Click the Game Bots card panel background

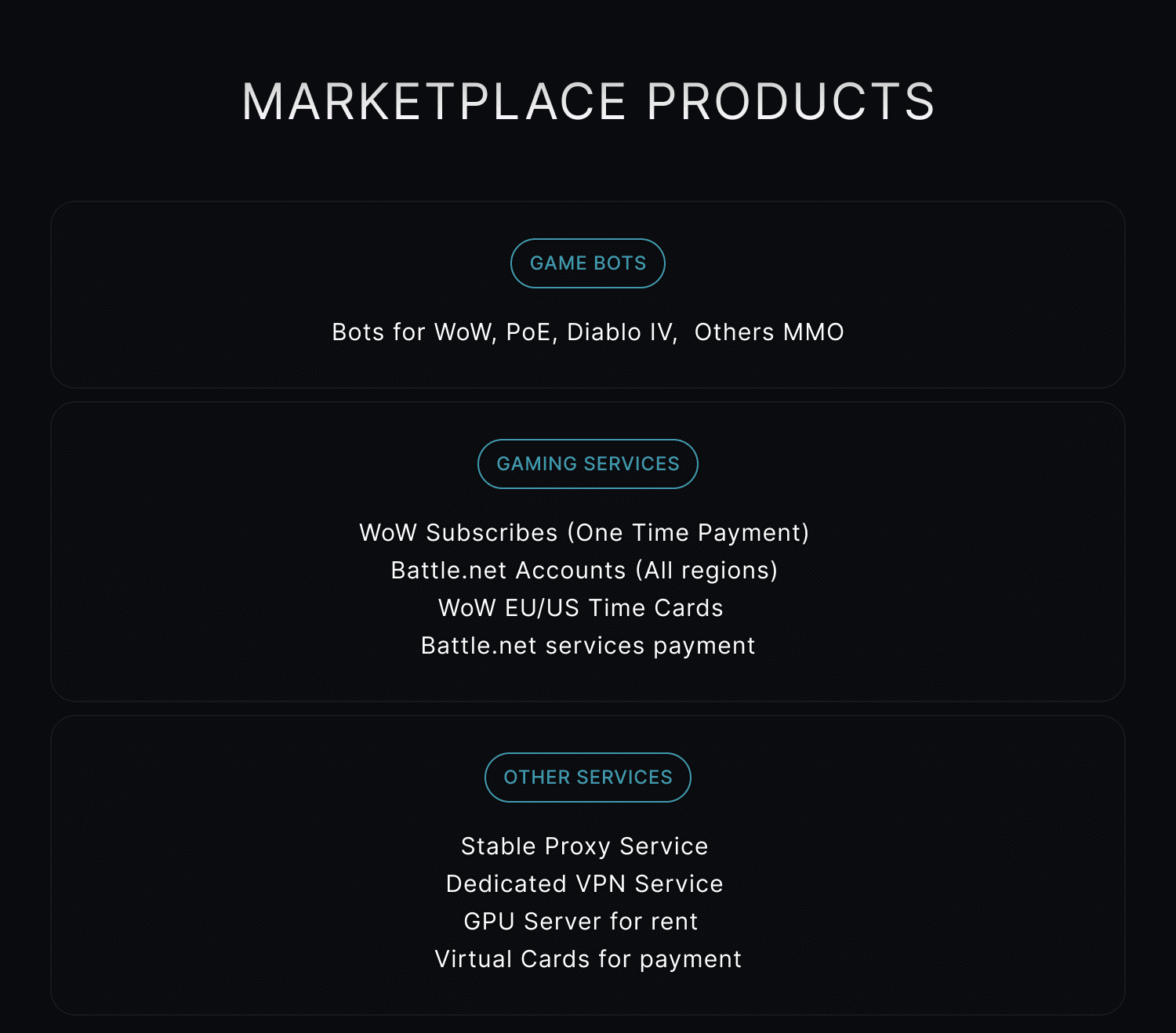[x=196, y=295]
